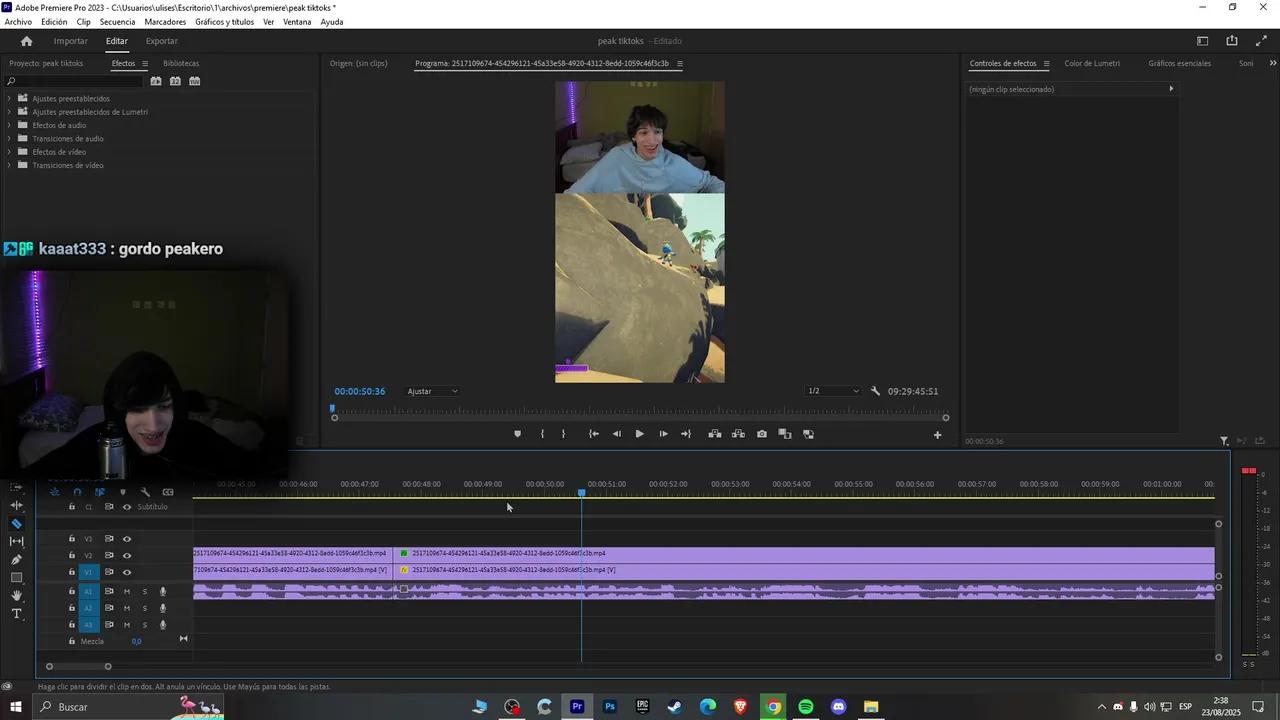The height and width of the screenshot is (720, 1280).
Task: Select the Type tool
Action: point(17,614)
